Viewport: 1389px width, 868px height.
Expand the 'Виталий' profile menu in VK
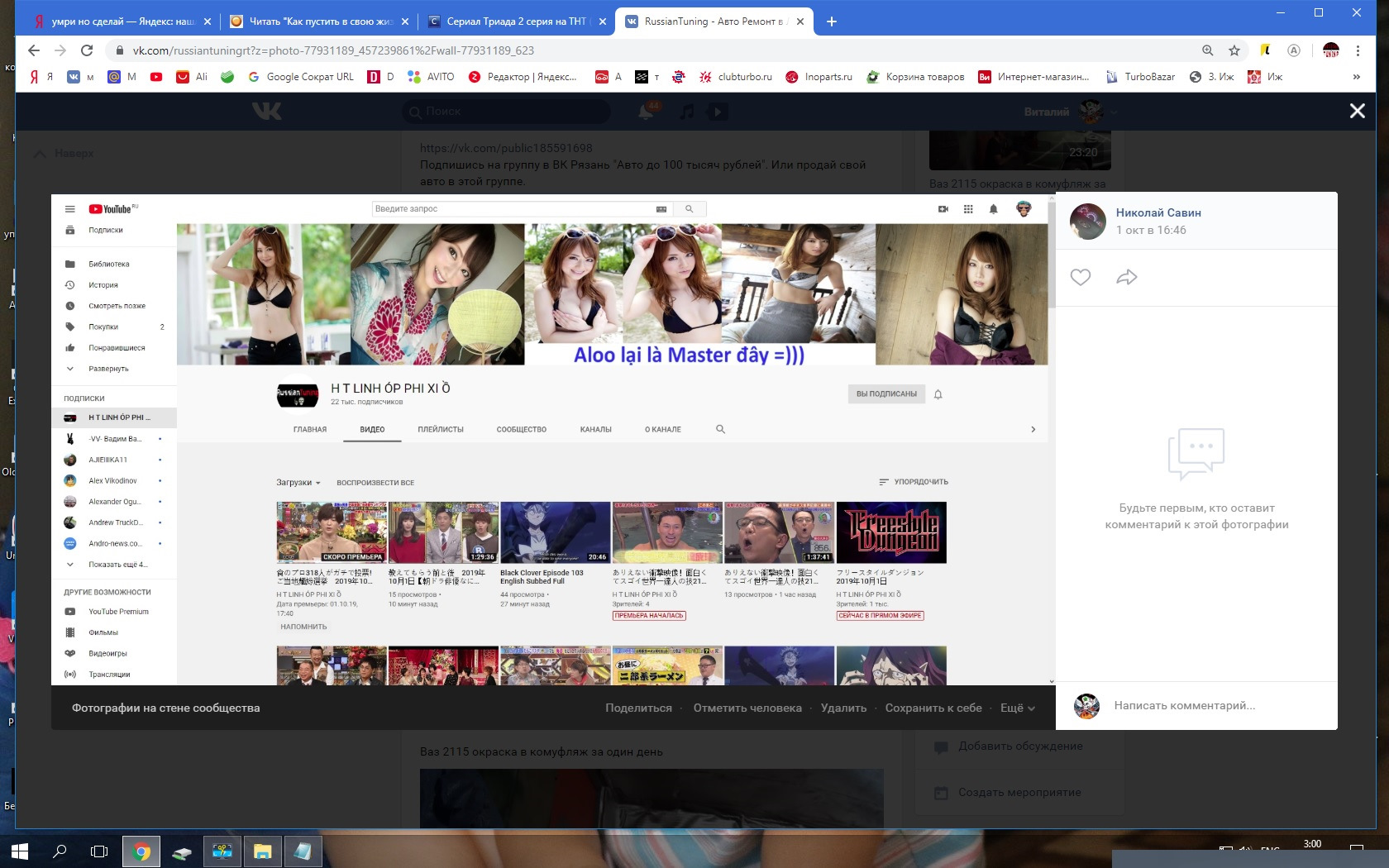click(1071, 111)
